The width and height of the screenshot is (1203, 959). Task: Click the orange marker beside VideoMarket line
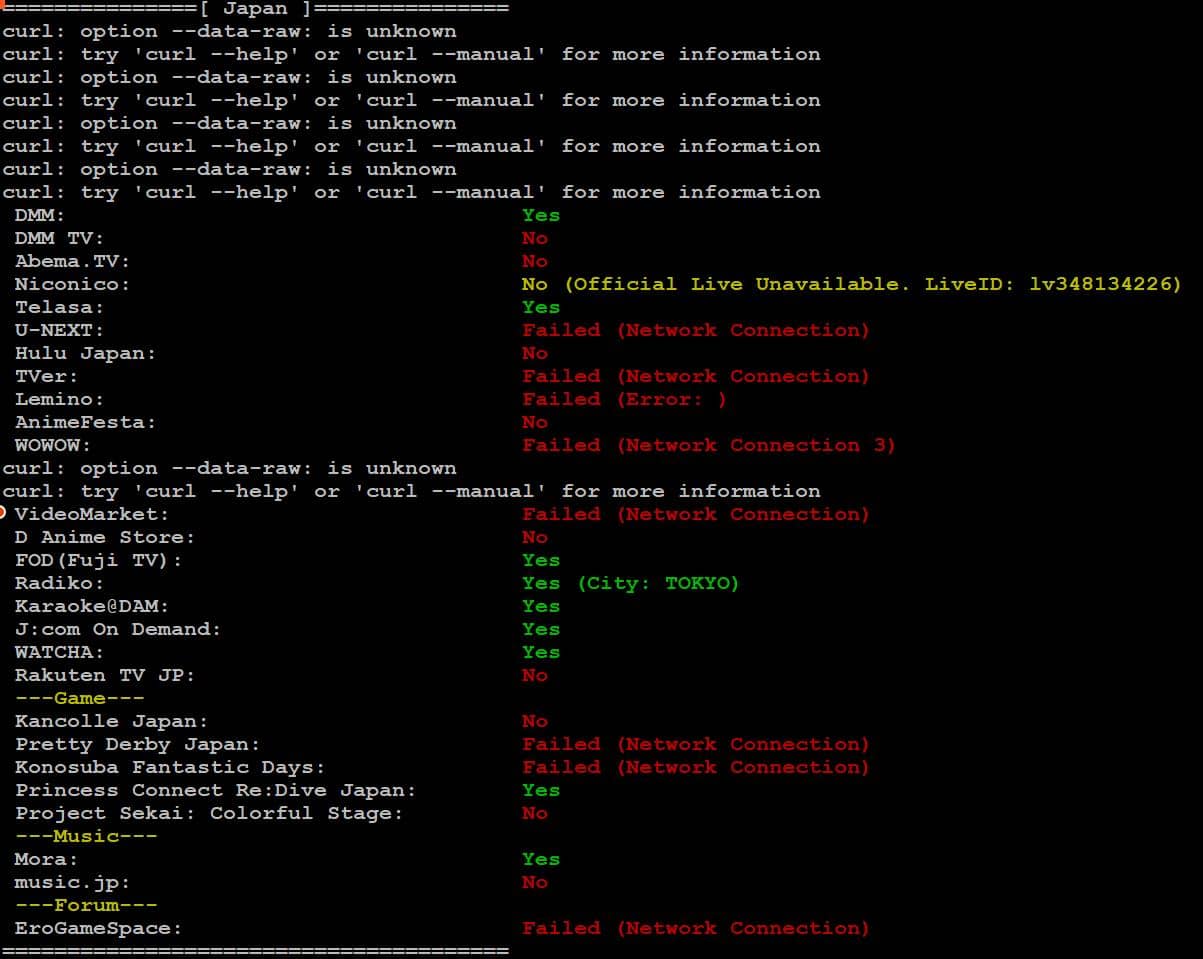[x=3, y=512]
